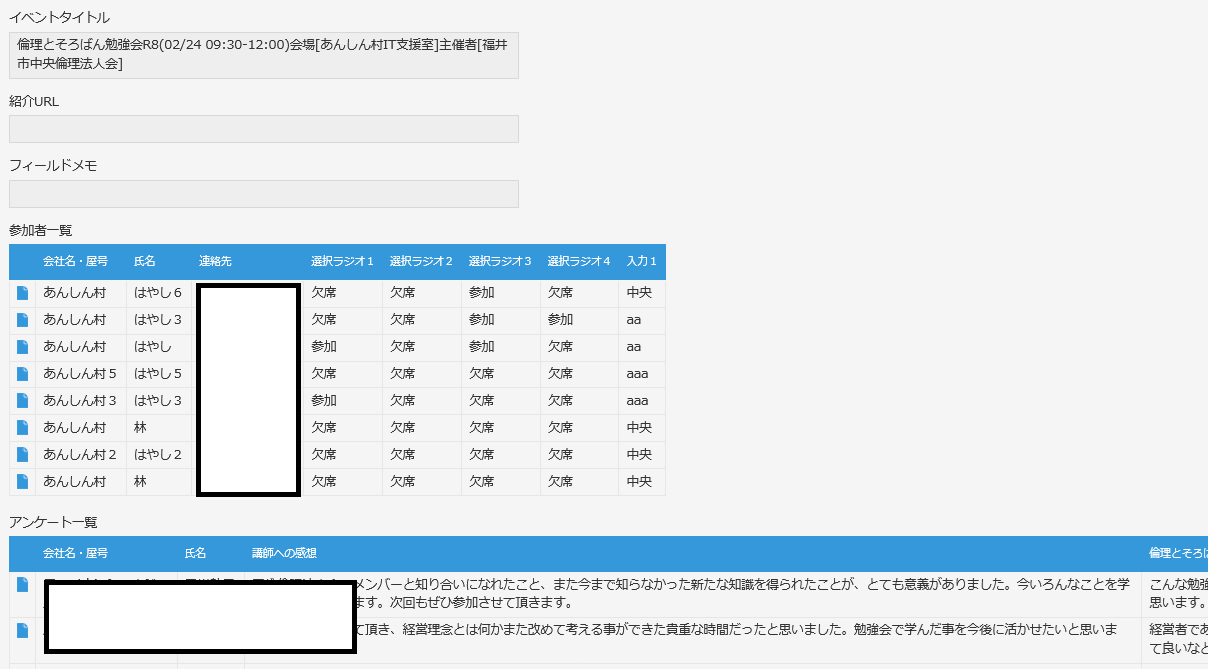Select the あんしん村５ company name cell
The image size is (1208, 669).
(x=80, y=374)
